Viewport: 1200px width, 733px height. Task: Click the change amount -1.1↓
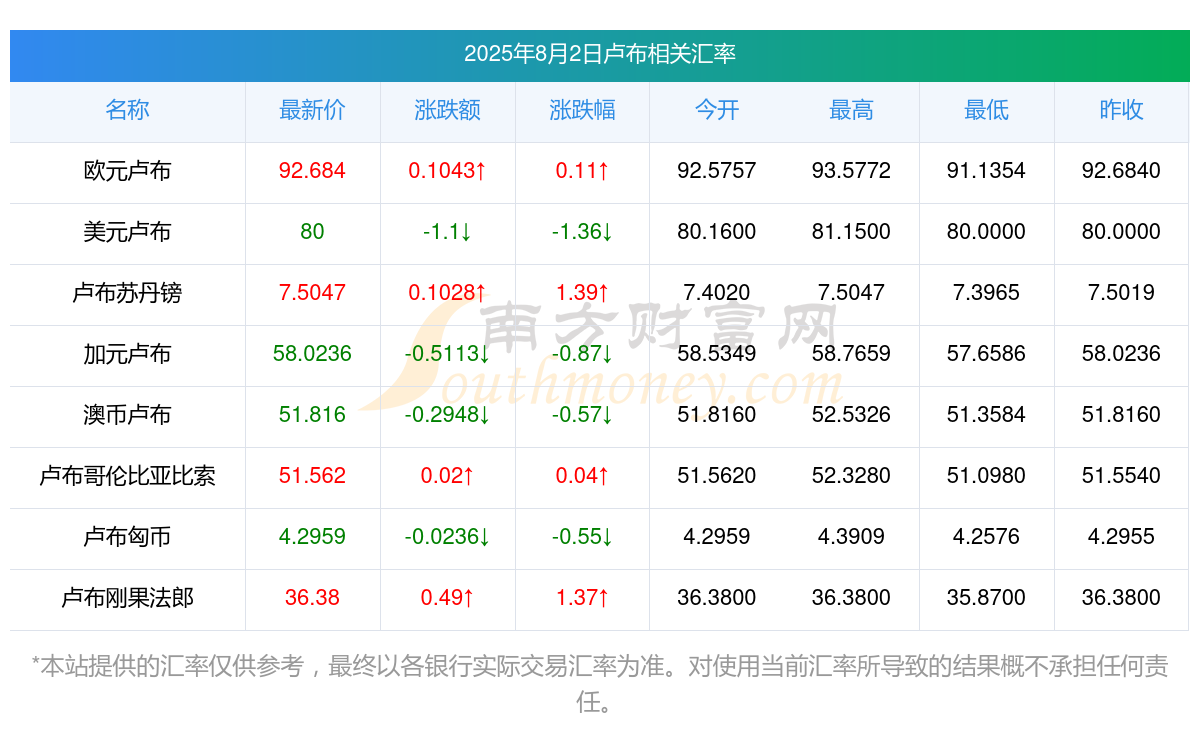(x=447, y=232)
